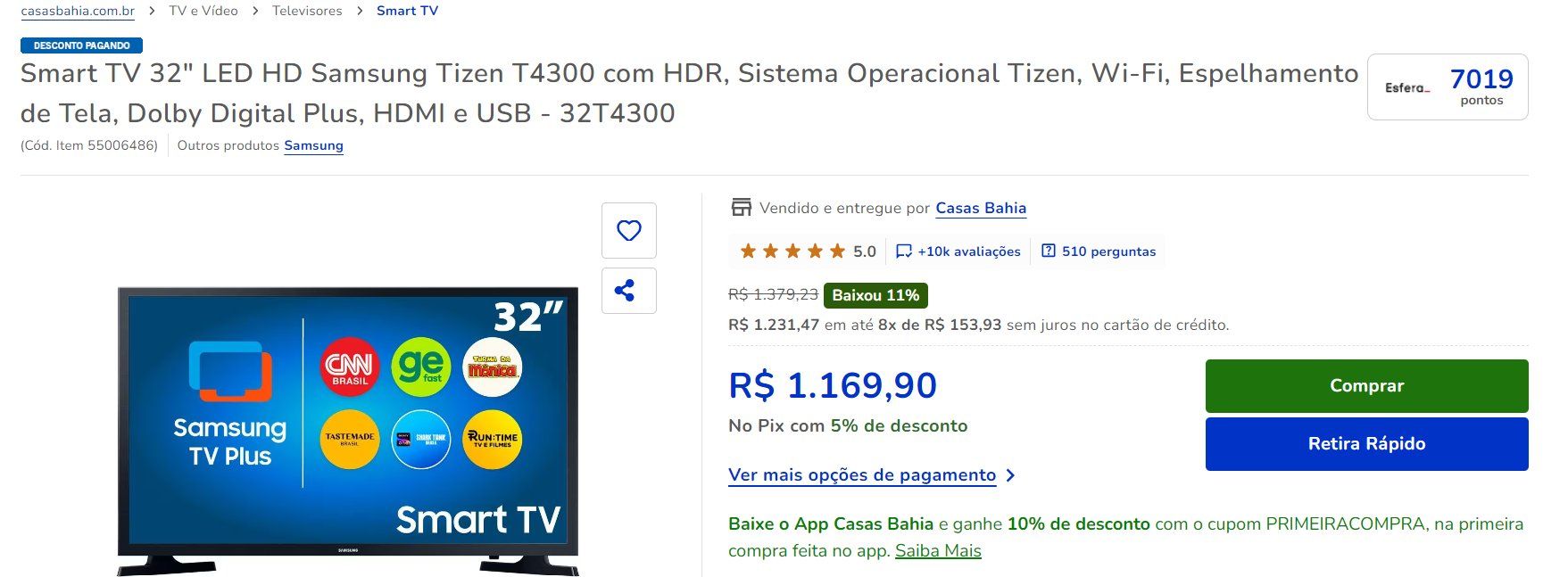Click the Samsung TV product image
The image size is (1568, 577).
[x=348, y=431]
